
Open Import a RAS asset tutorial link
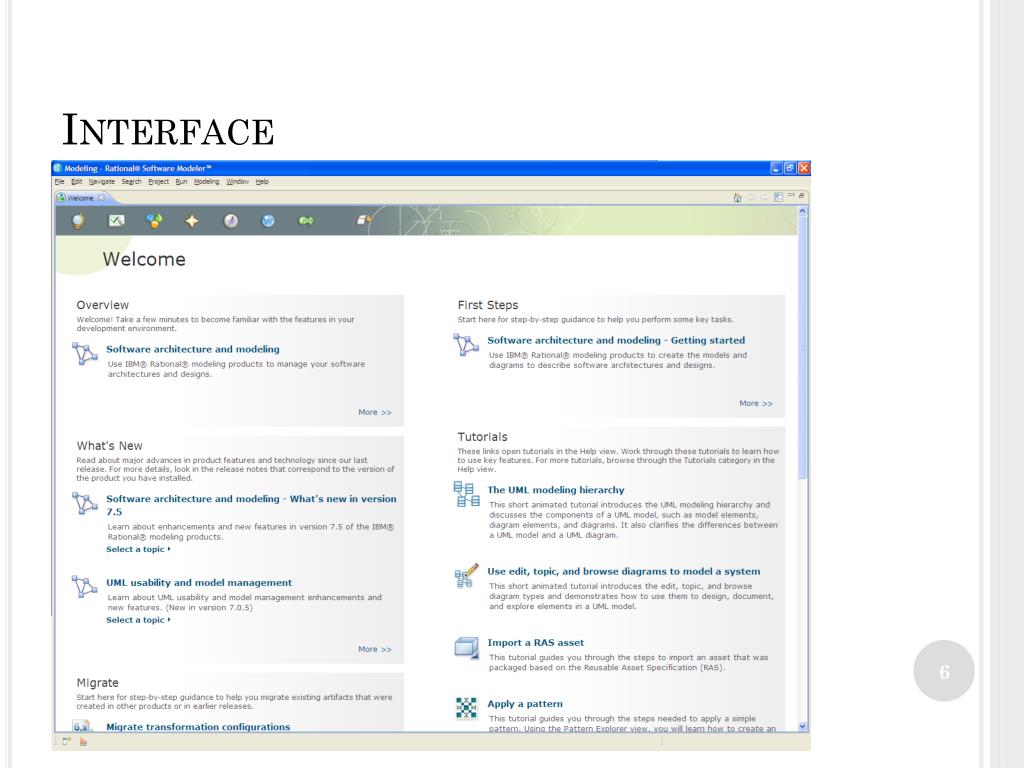(x=536, y=643)
